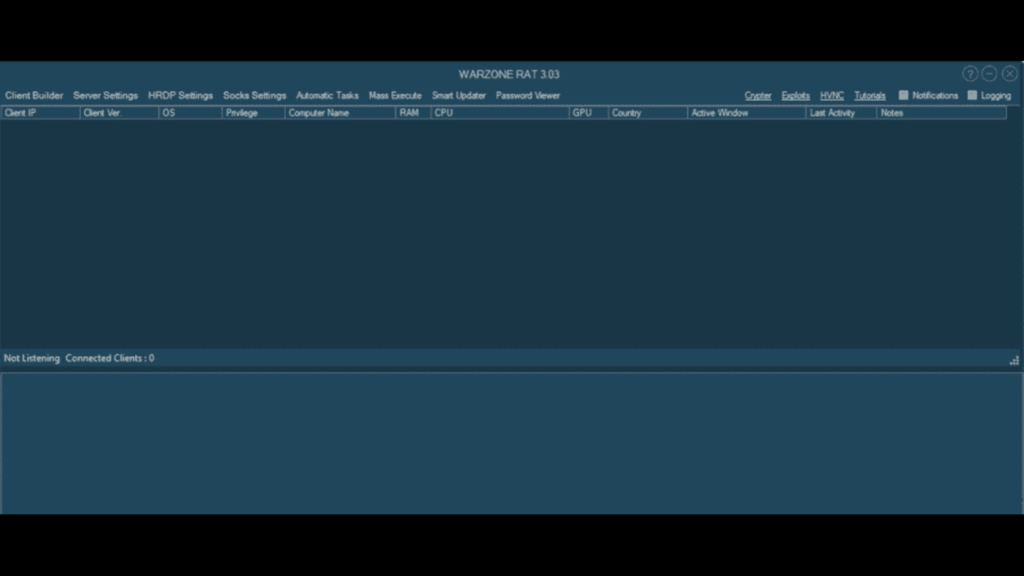1024x576 pixels.
Task: Click the Exploits link
Action: [795, 95]
